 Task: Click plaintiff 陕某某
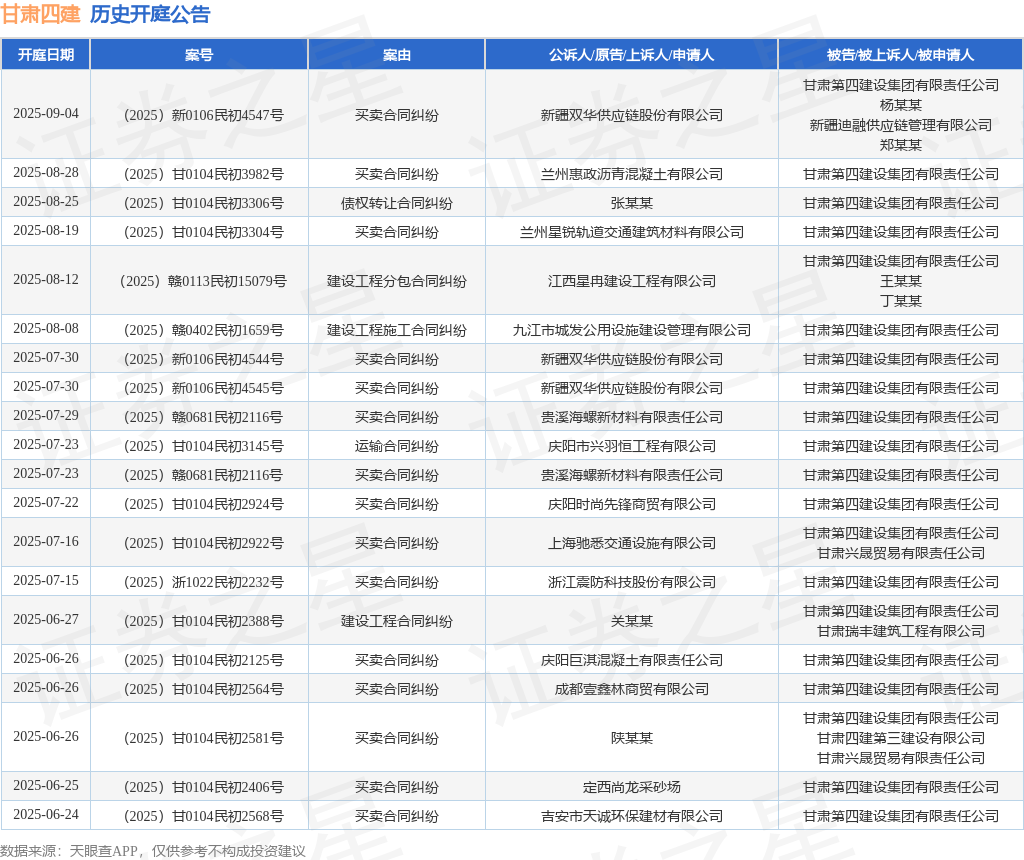(632, 739)
